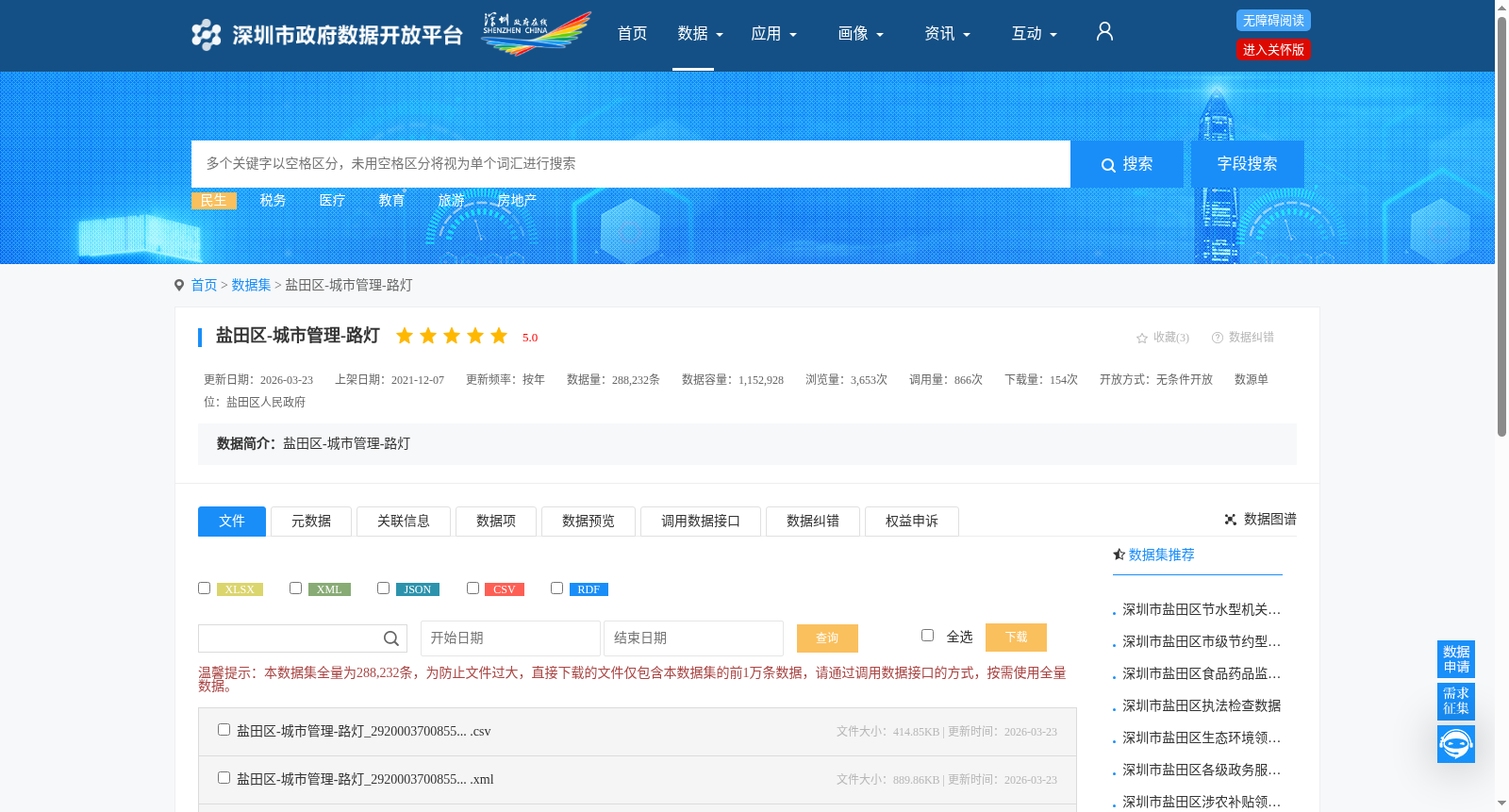Open the user account icon
1509x812 pixels.
(1104, 32)
